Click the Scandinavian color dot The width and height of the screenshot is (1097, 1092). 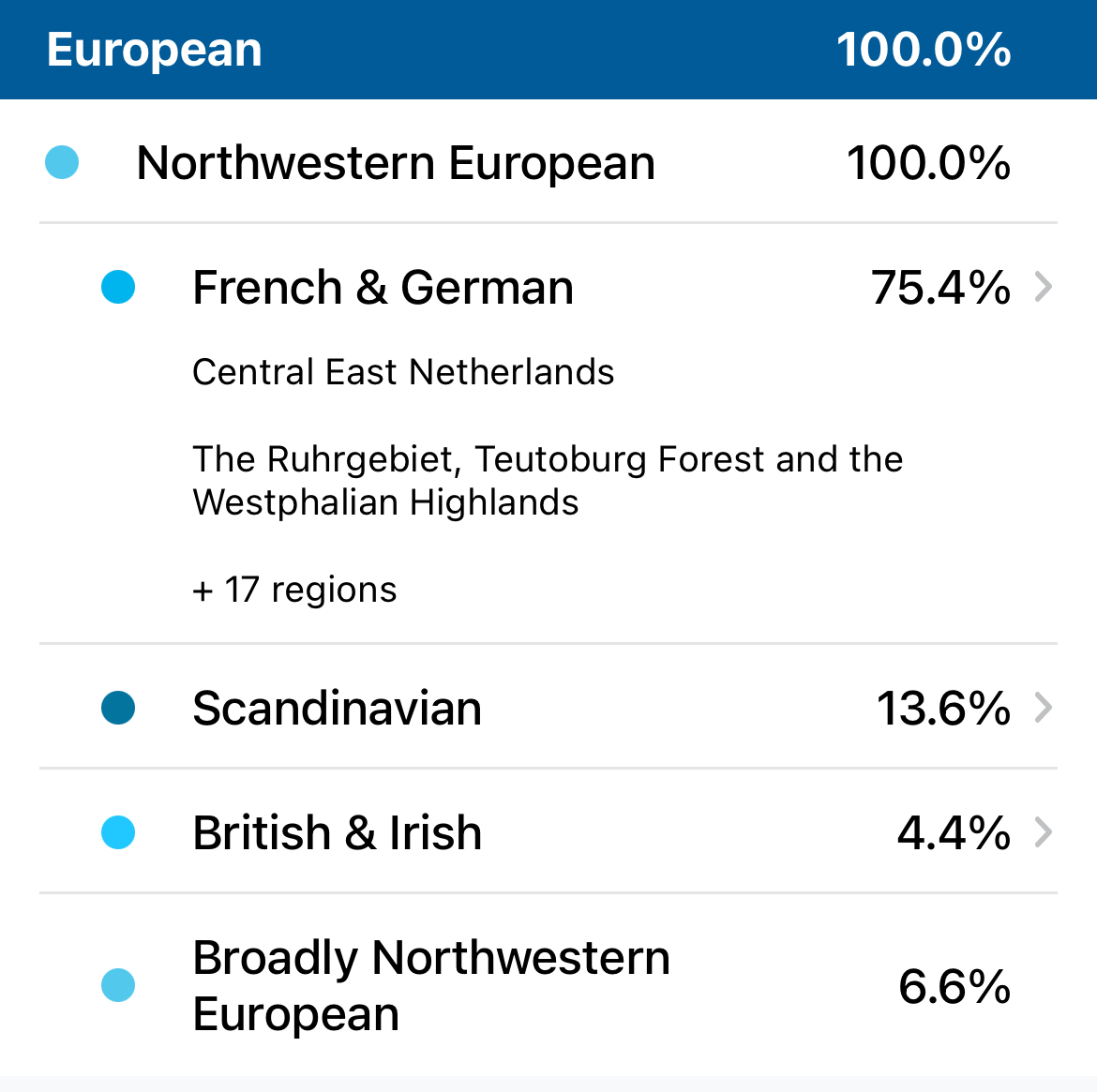coord(118,708)
